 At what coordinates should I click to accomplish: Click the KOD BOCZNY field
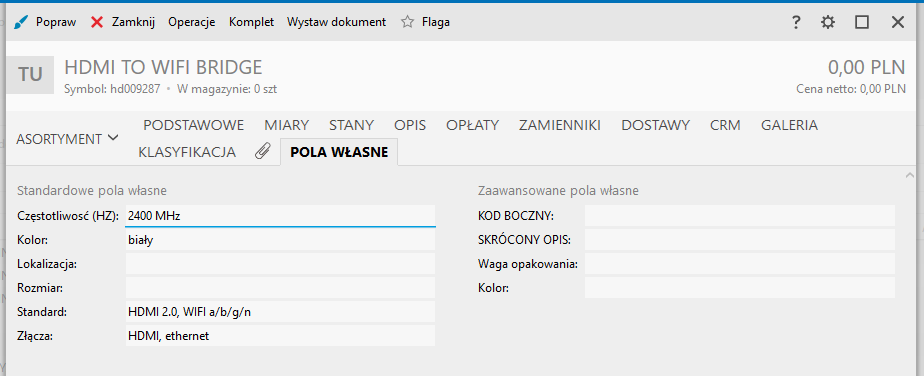tap(740, 216)
